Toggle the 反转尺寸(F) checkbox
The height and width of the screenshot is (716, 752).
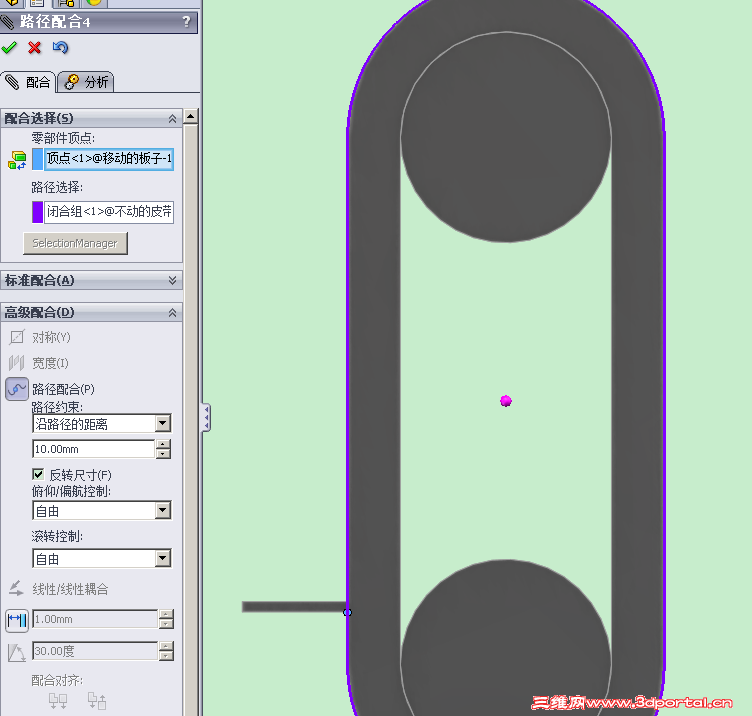click(x=38, y=475)
